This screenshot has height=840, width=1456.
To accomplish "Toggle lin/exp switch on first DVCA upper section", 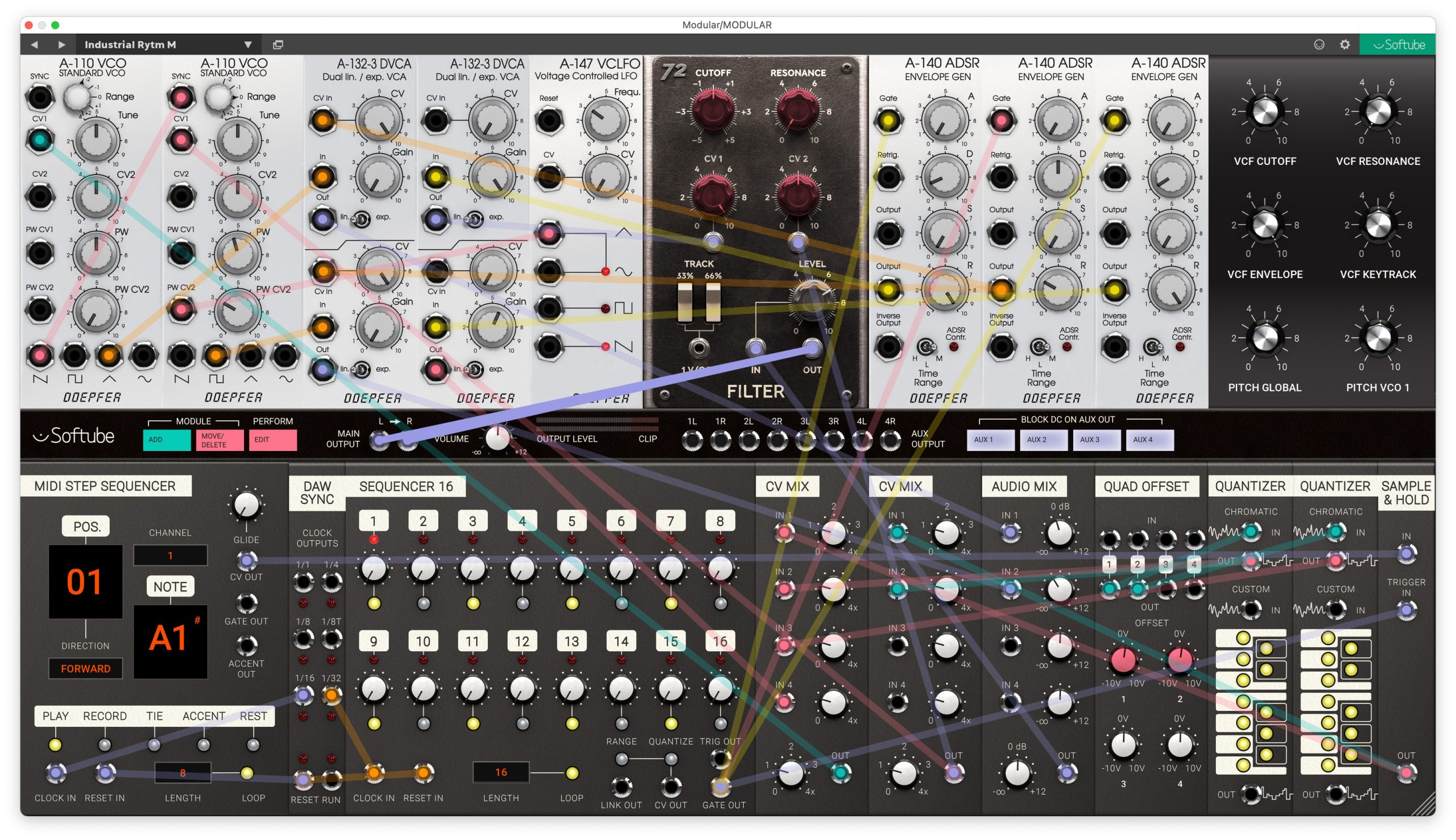I will pyautogui.click(x=362, y=219).
